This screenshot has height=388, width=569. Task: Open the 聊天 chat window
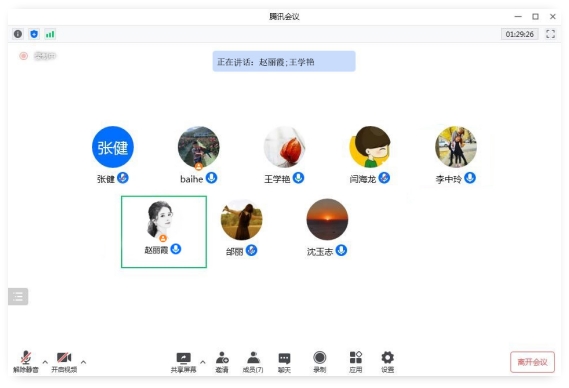pyautogui.click(x=284, y=362)
